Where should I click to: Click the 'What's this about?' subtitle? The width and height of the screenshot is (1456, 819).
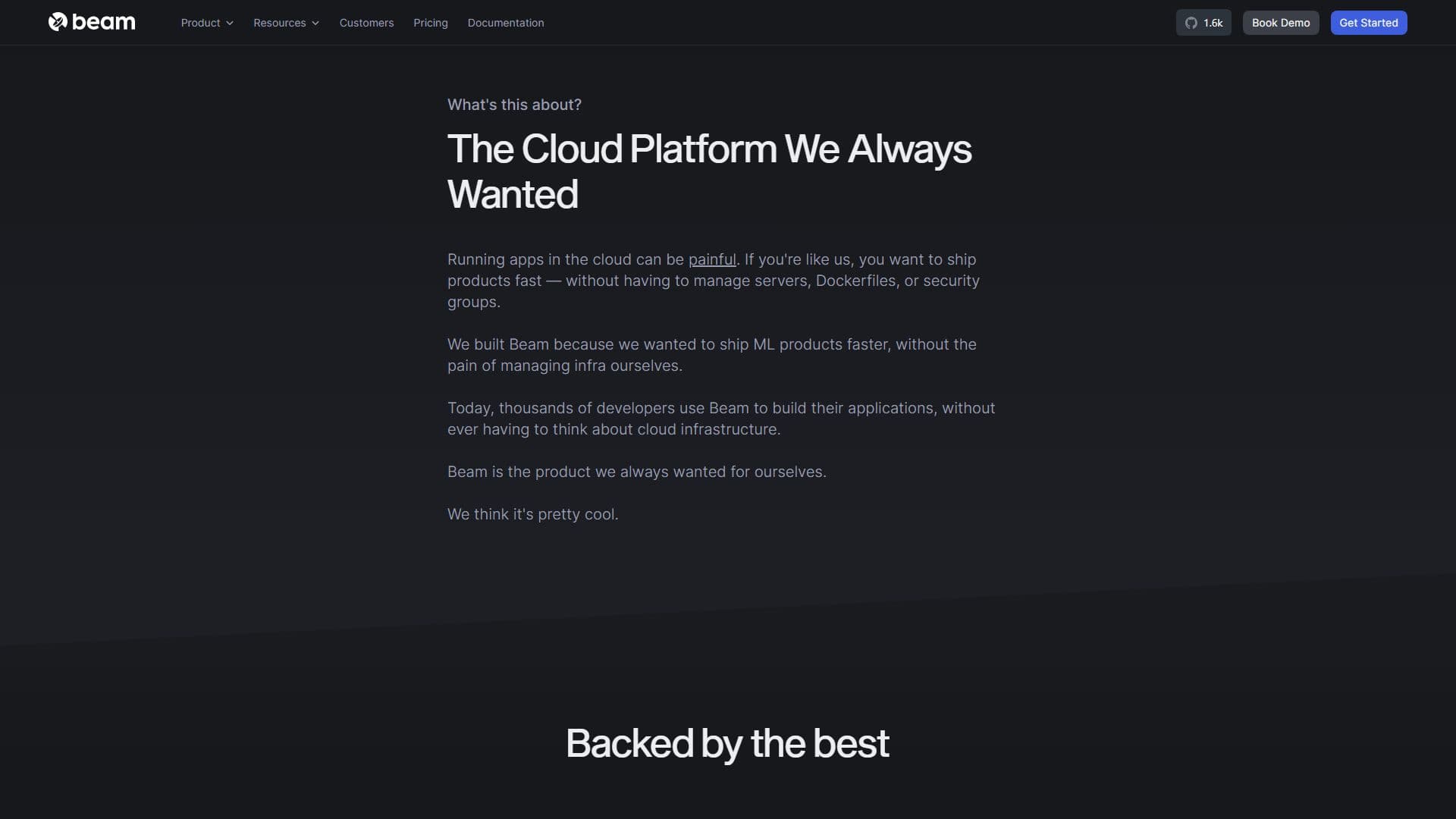(514, 105)
